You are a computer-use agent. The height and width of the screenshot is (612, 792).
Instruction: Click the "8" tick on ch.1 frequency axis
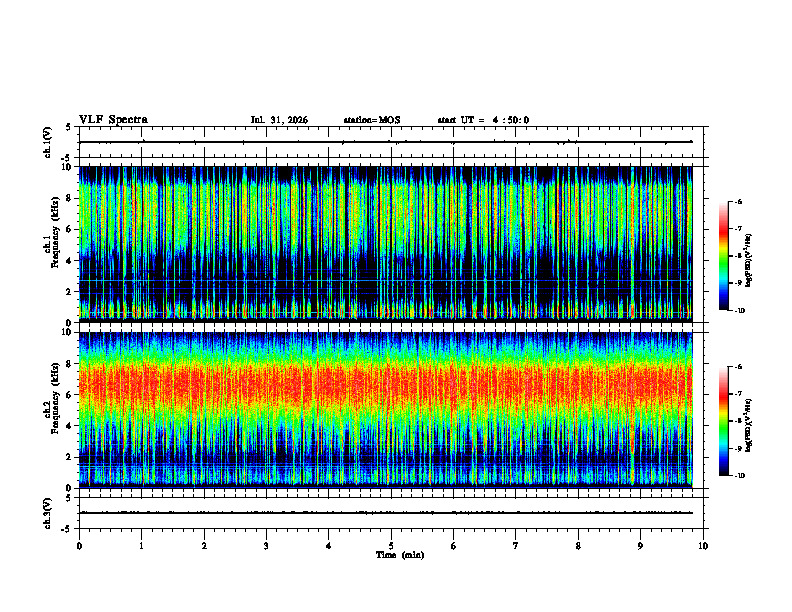(x=70, y=198)
